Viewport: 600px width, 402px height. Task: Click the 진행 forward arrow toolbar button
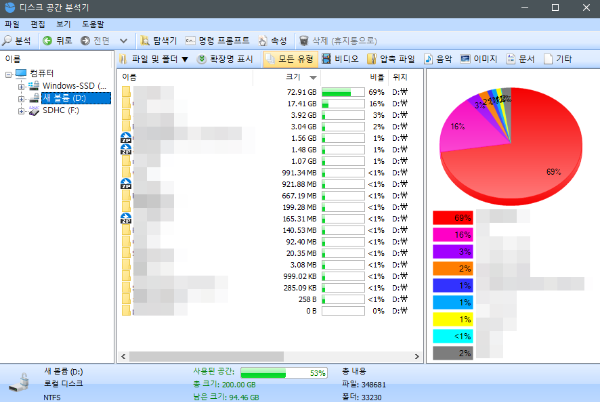(x=95, y=41)
